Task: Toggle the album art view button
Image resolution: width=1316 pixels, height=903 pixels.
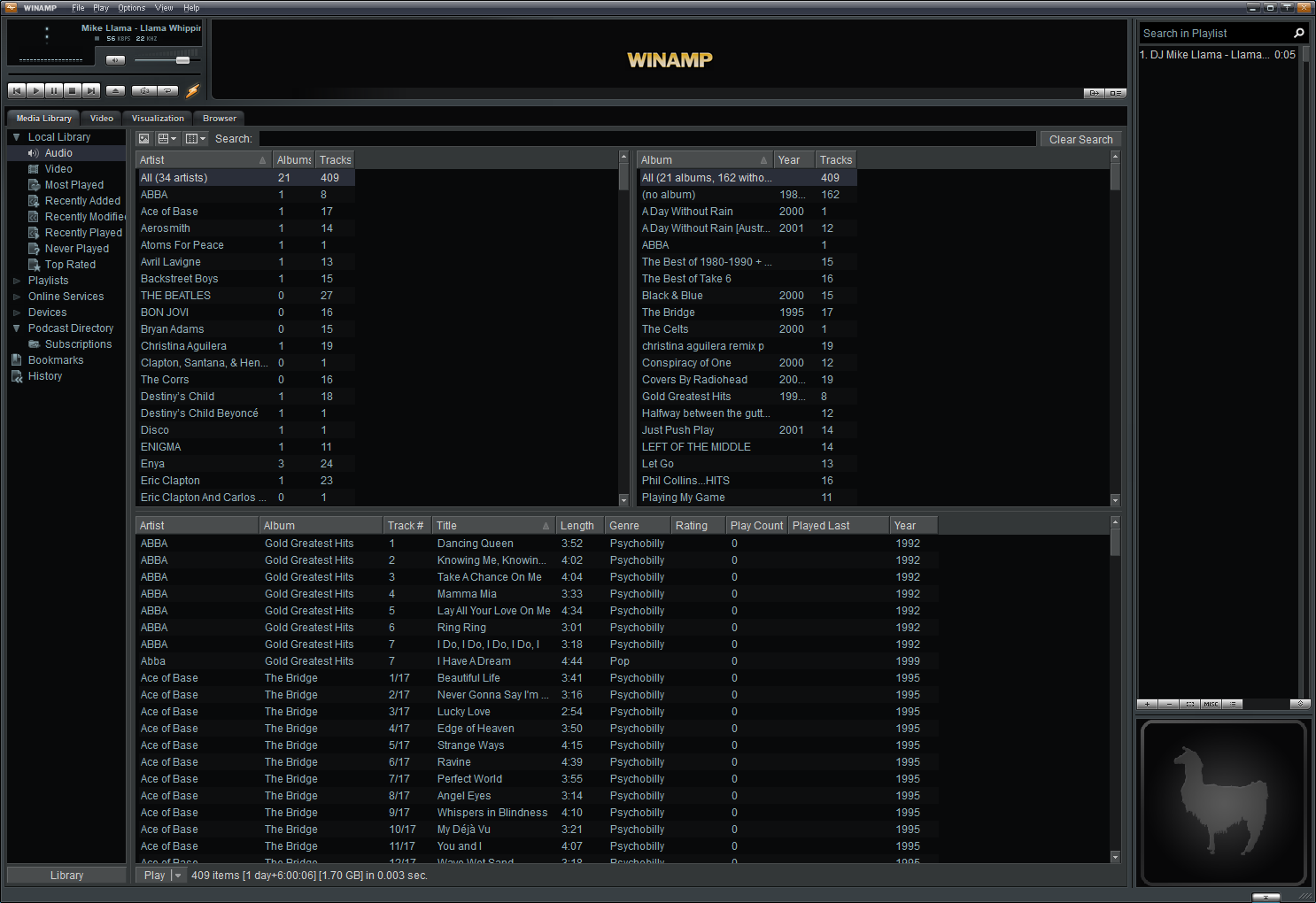Action: click(144, 139)
